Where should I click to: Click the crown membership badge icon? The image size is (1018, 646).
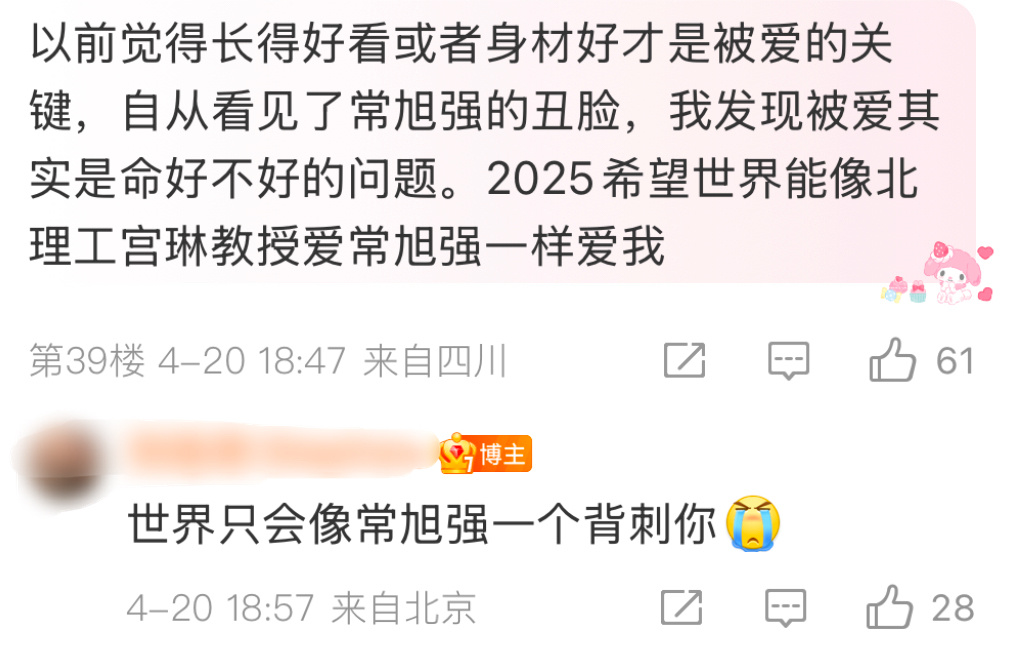pyautogui.click(x=457, y=453)
